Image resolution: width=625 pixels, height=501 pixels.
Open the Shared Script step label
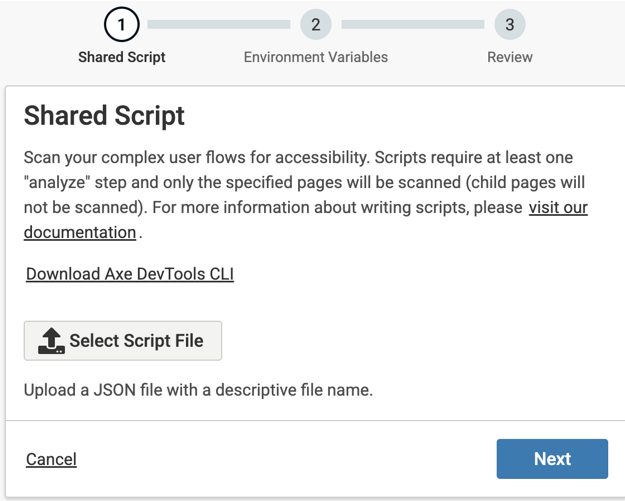point(122,57)
